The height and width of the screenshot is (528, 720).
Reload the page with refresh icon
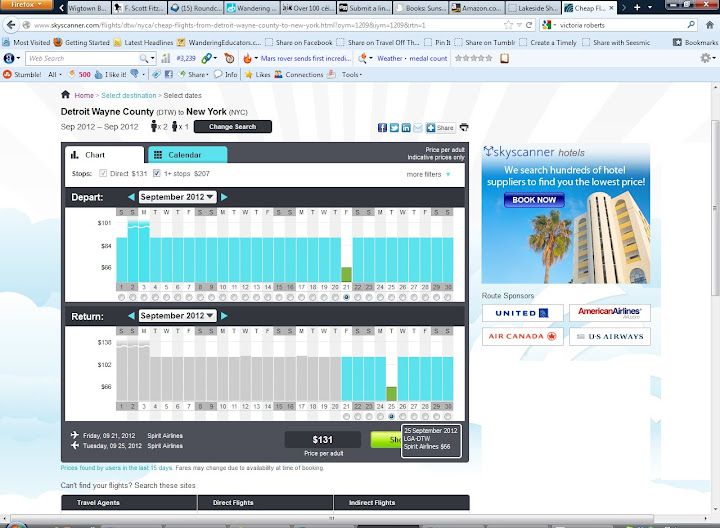[x=529, y=25]
